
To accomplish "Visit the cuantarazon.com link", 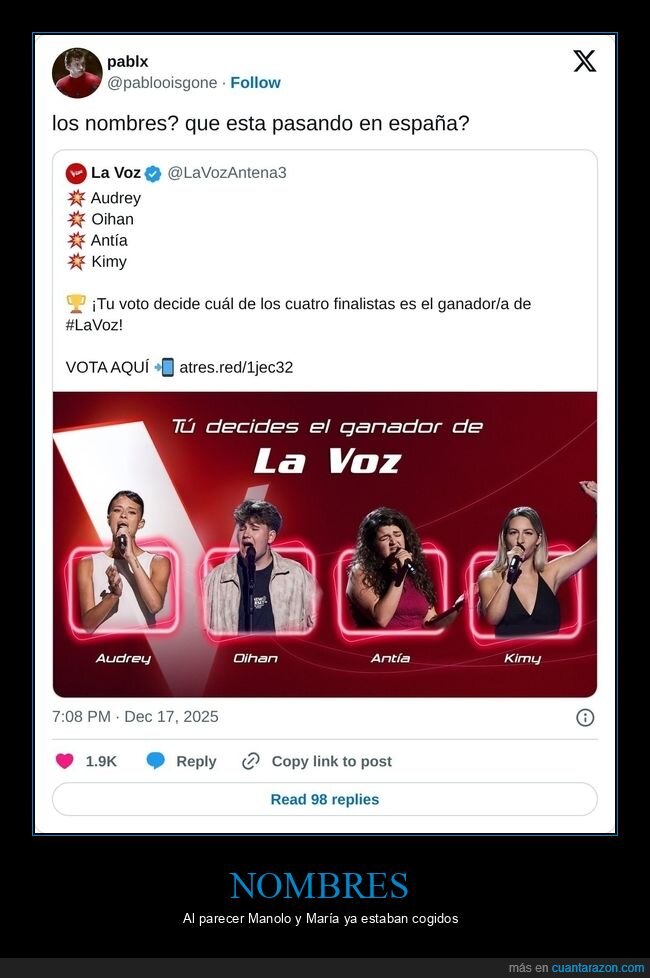I will [x=598, y=968].
